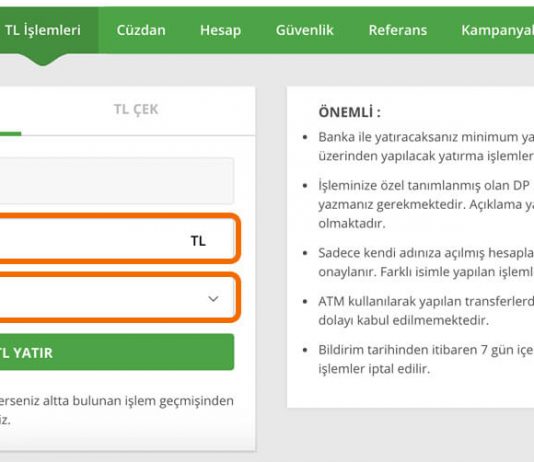Open the TL İşlemleri menu tab
Viewport: 534px width, 462px height.
[x=43, y=30]
